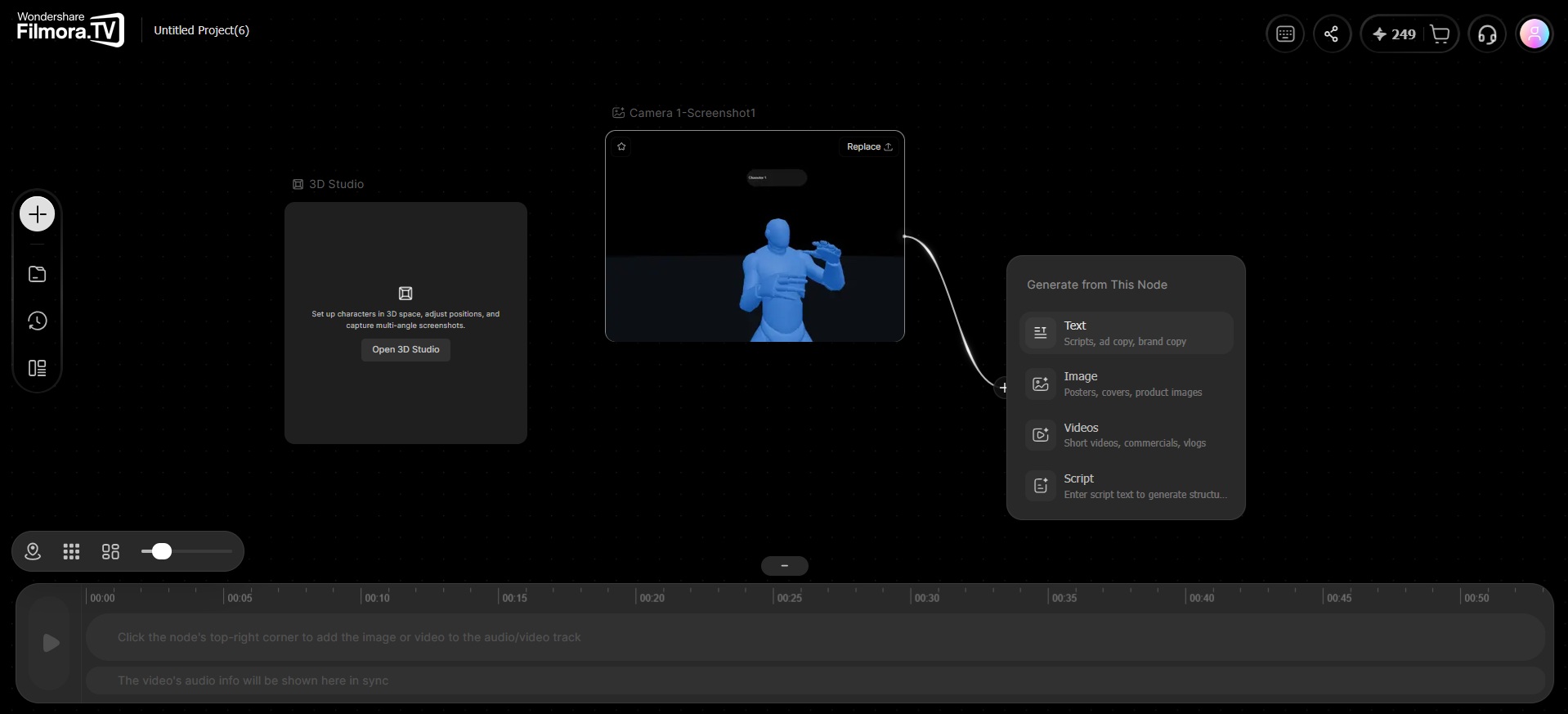Click the audio info track row
This screenshot has height=714, width=1568.
click(815, 680)
